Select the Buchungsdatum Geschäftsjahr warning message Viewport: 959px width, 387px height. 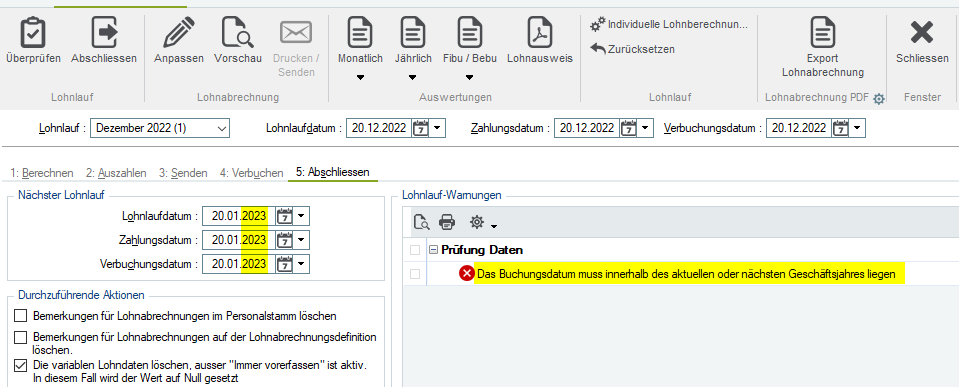point(686,275)
